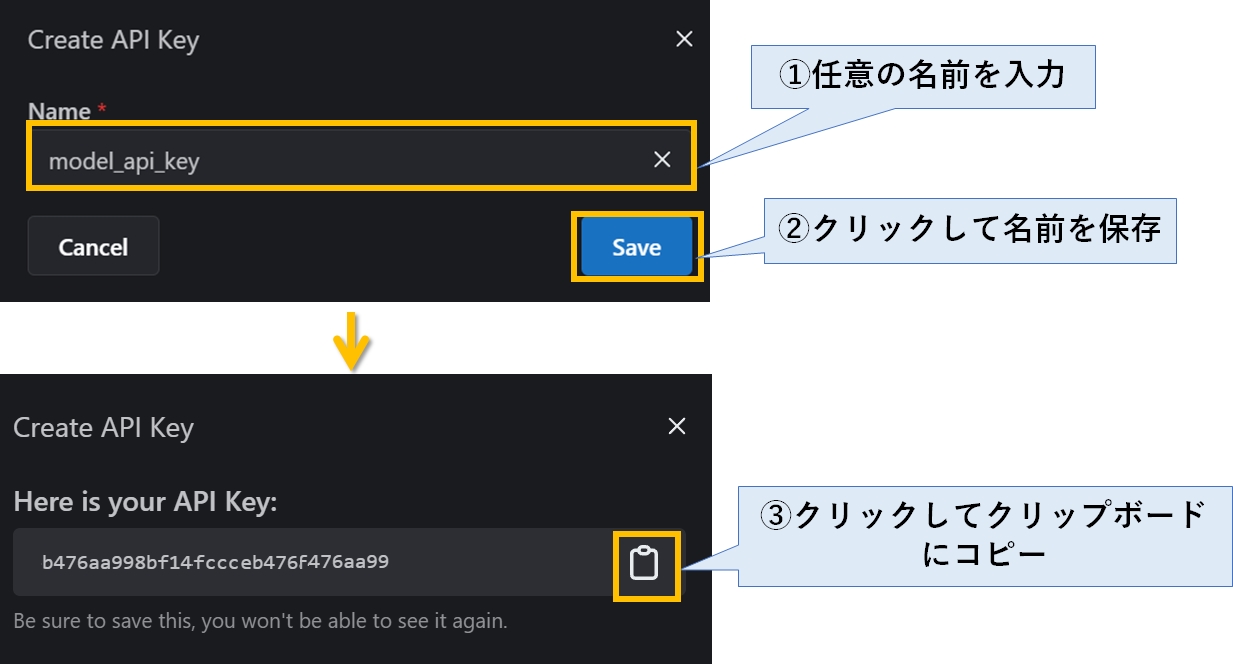Viewport: 1233px width, 664px height.
Task: Click the callout ①任意の名前を入力
Action: click(922, 75)
